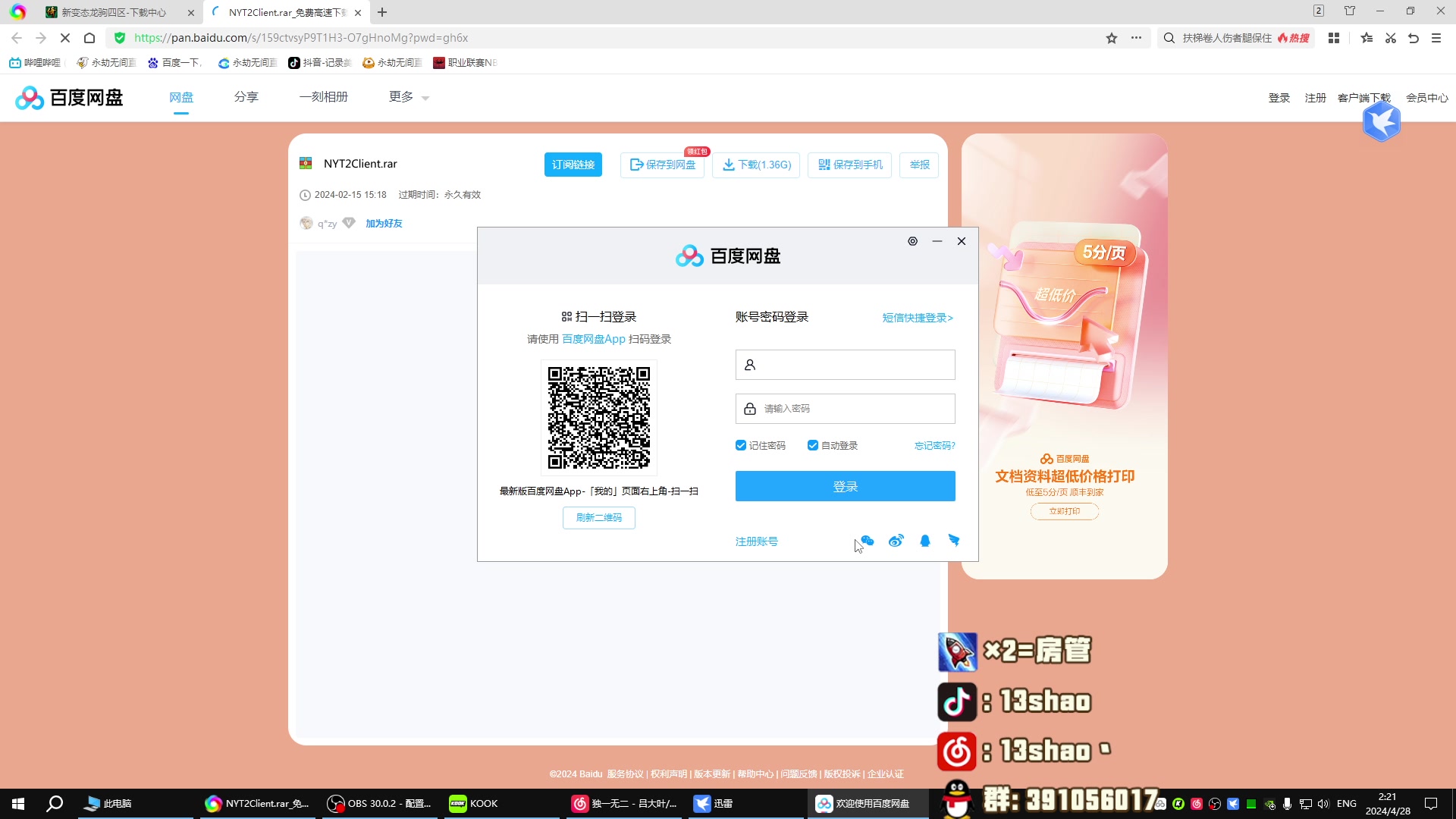Select the 一刻相册 navigation tab

coord(324,97)
